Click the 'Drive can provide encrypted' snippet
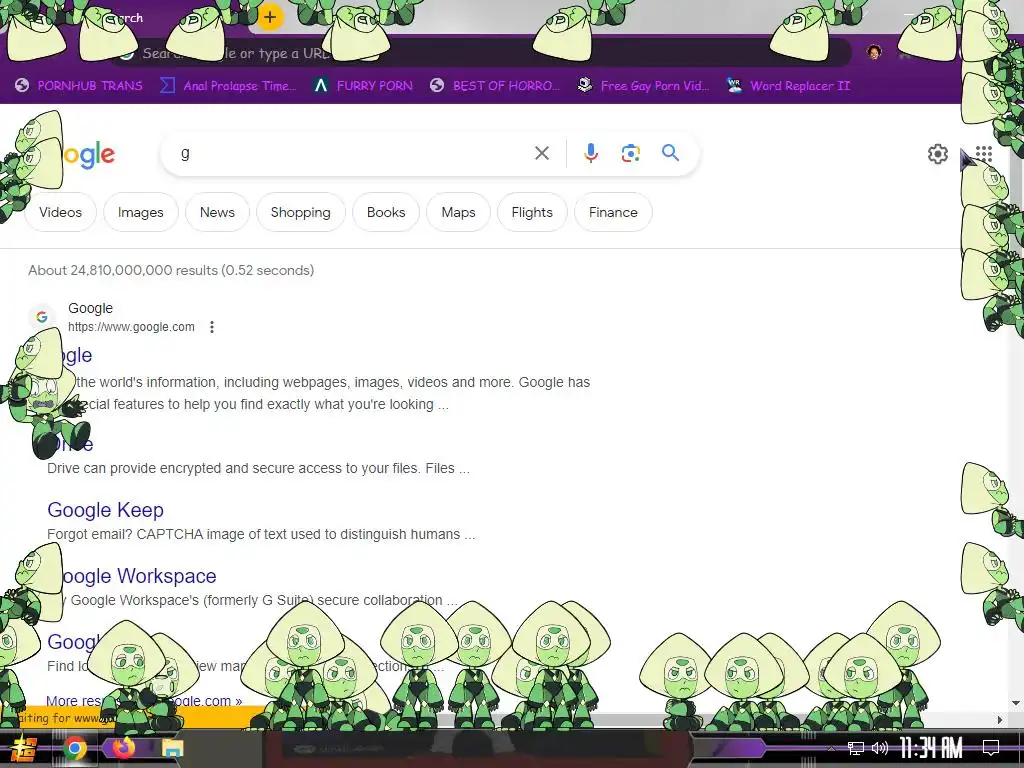 tap(258, 468)
